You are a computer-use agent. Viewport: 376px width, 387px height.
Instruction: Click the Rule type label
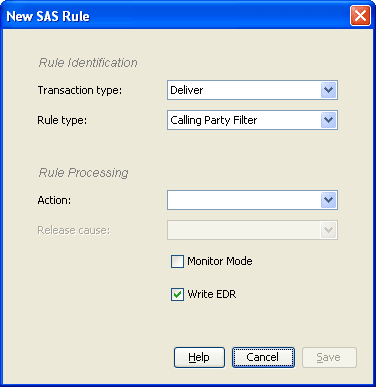pos(62,120)
